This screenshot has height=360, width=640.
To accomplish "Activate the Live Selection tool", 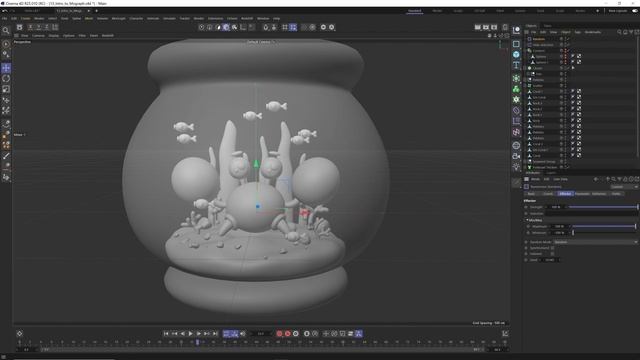I will pyautogui.click(x=6, y=44).
